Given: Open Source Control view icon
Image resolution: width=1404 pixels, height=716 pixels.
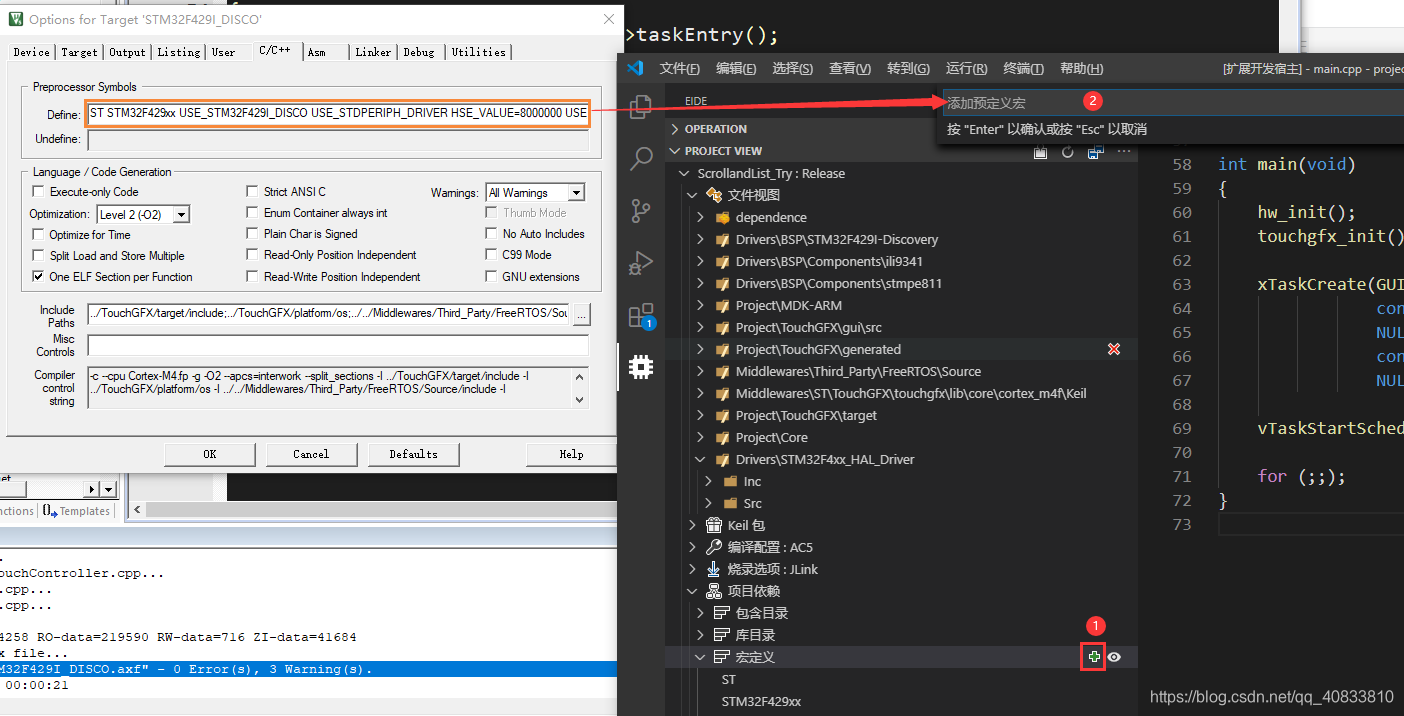Looking at the screenshot, I should point(641,210).
